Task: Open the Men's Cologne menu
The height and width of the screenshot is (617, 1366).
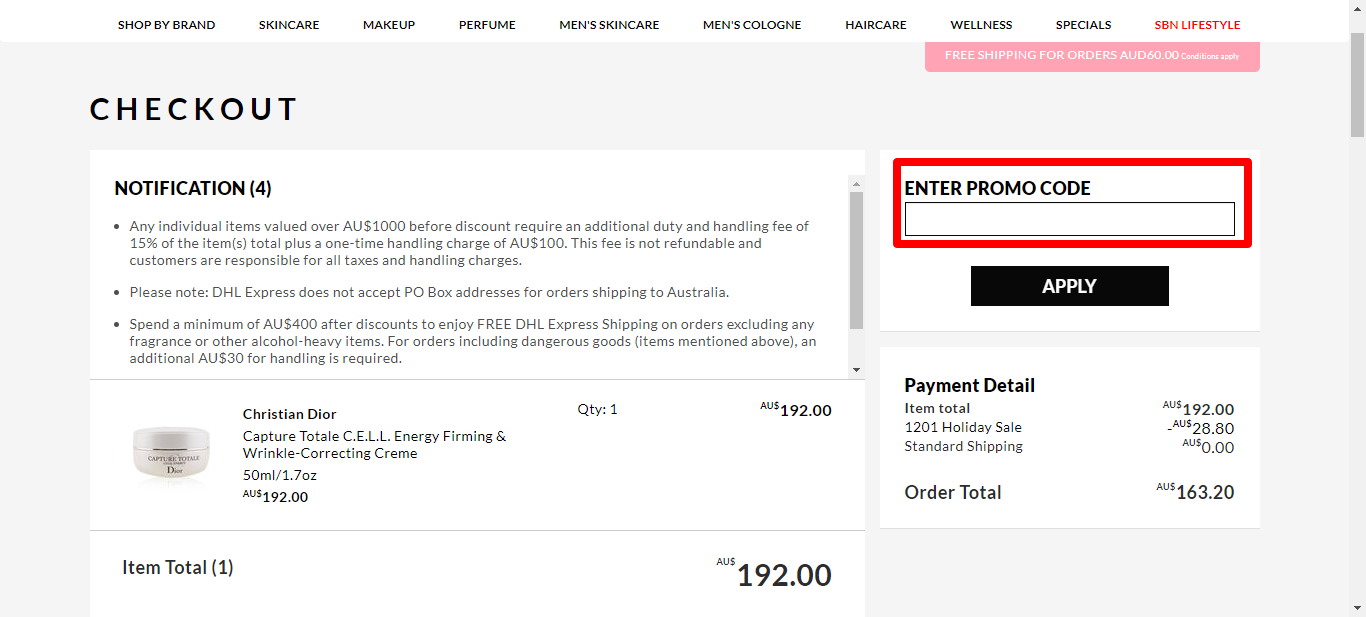Action: click(752, 25)
